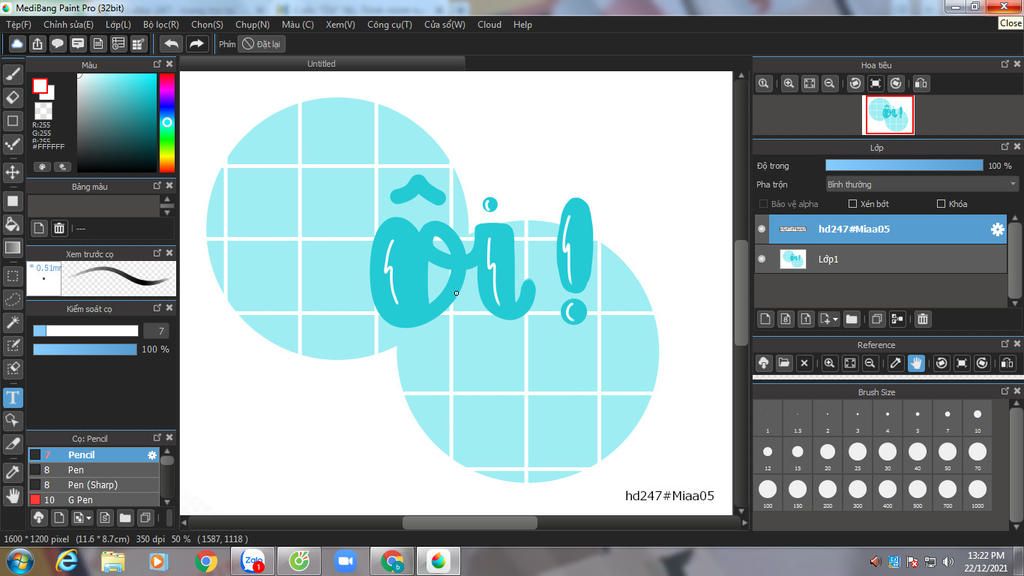Screen dimensions: 1024x576
Task: Expand the add-layer dropdown arrow
Action: click(835, 319)
